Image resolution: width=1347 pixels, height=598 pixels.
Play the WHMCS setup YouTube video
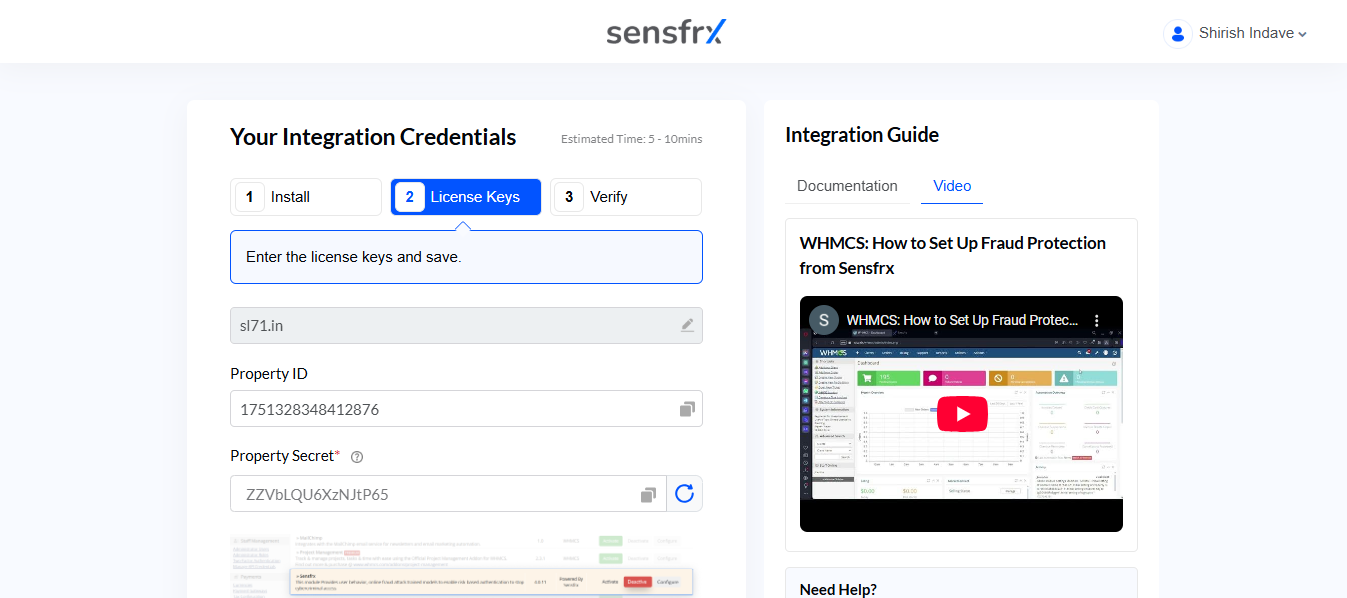(x=962, y=414)
